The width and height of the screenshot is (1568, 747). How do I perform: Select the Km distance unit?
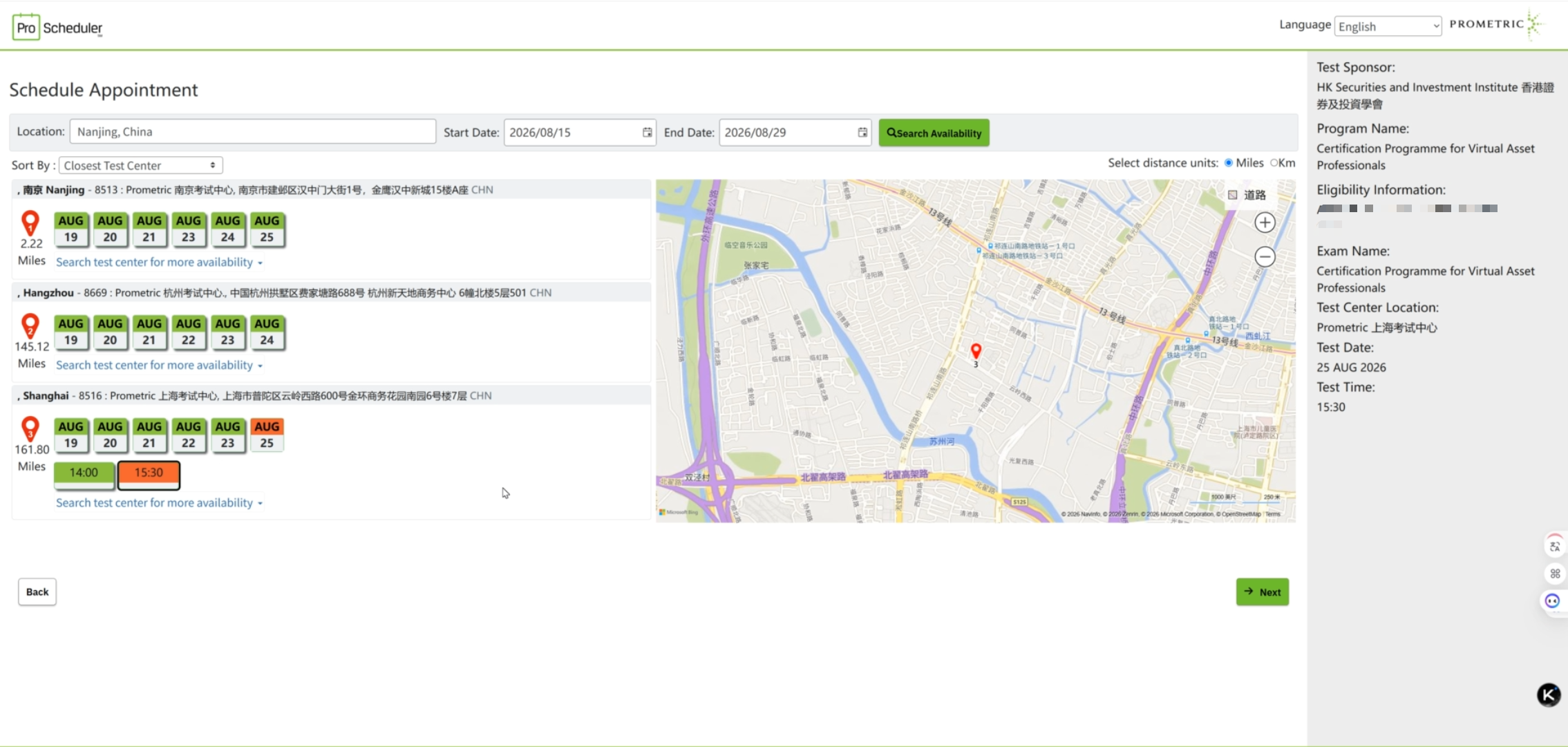click(x=1274, y=163)
